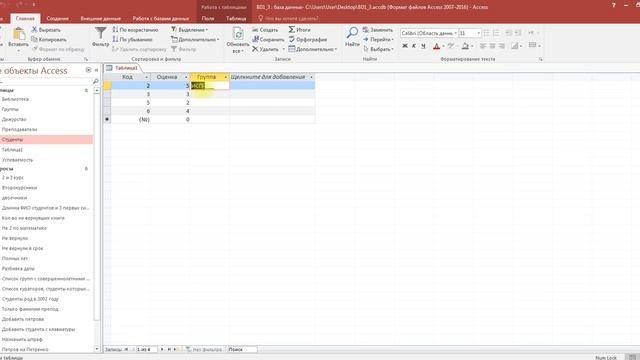The width and height of the screenshot is (640, 360).
Task: Click Обновить все refresh icon
Action: tap(238, 33)
